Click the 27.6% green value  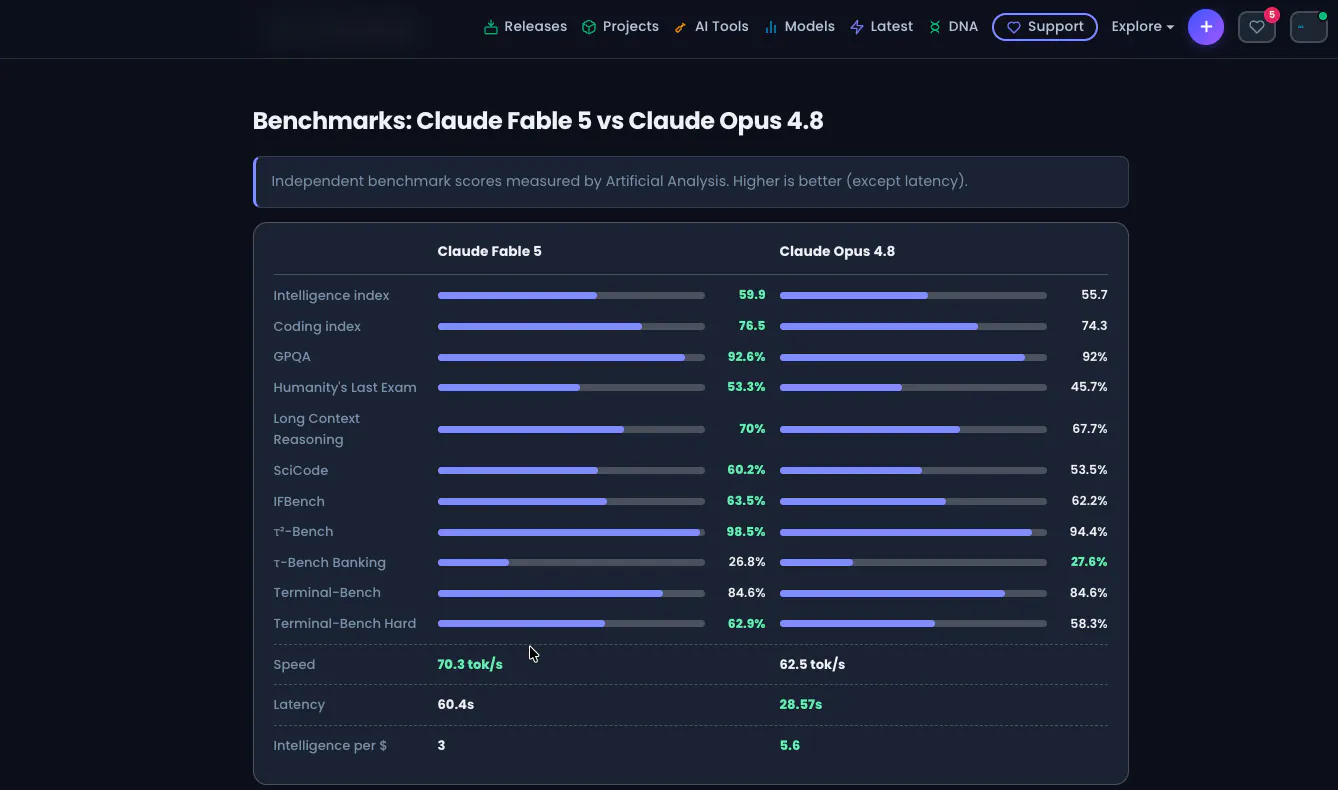1089,562
